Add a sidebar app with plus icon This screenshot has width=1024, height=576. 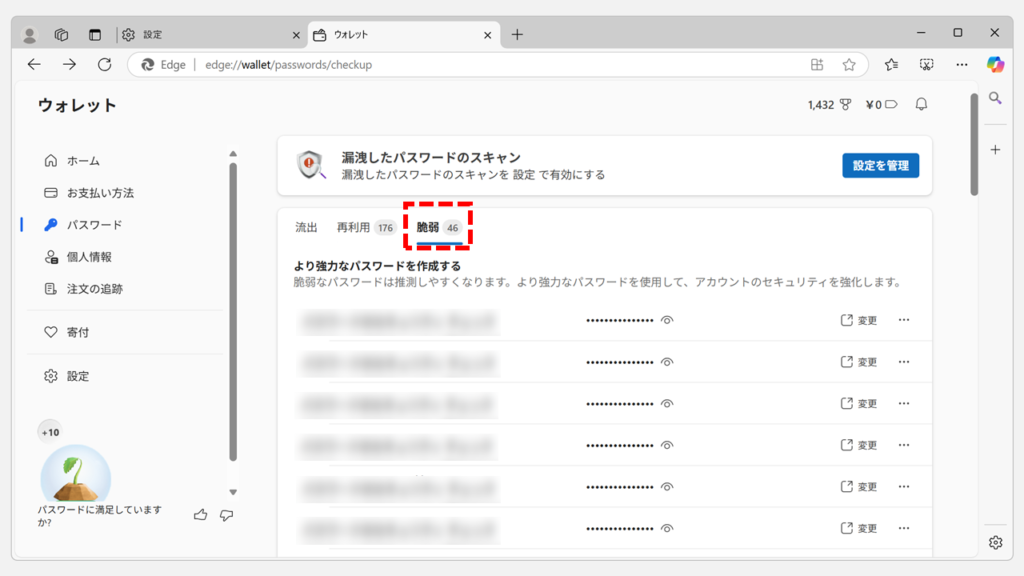pyautogui.click(x=995, y=150)
